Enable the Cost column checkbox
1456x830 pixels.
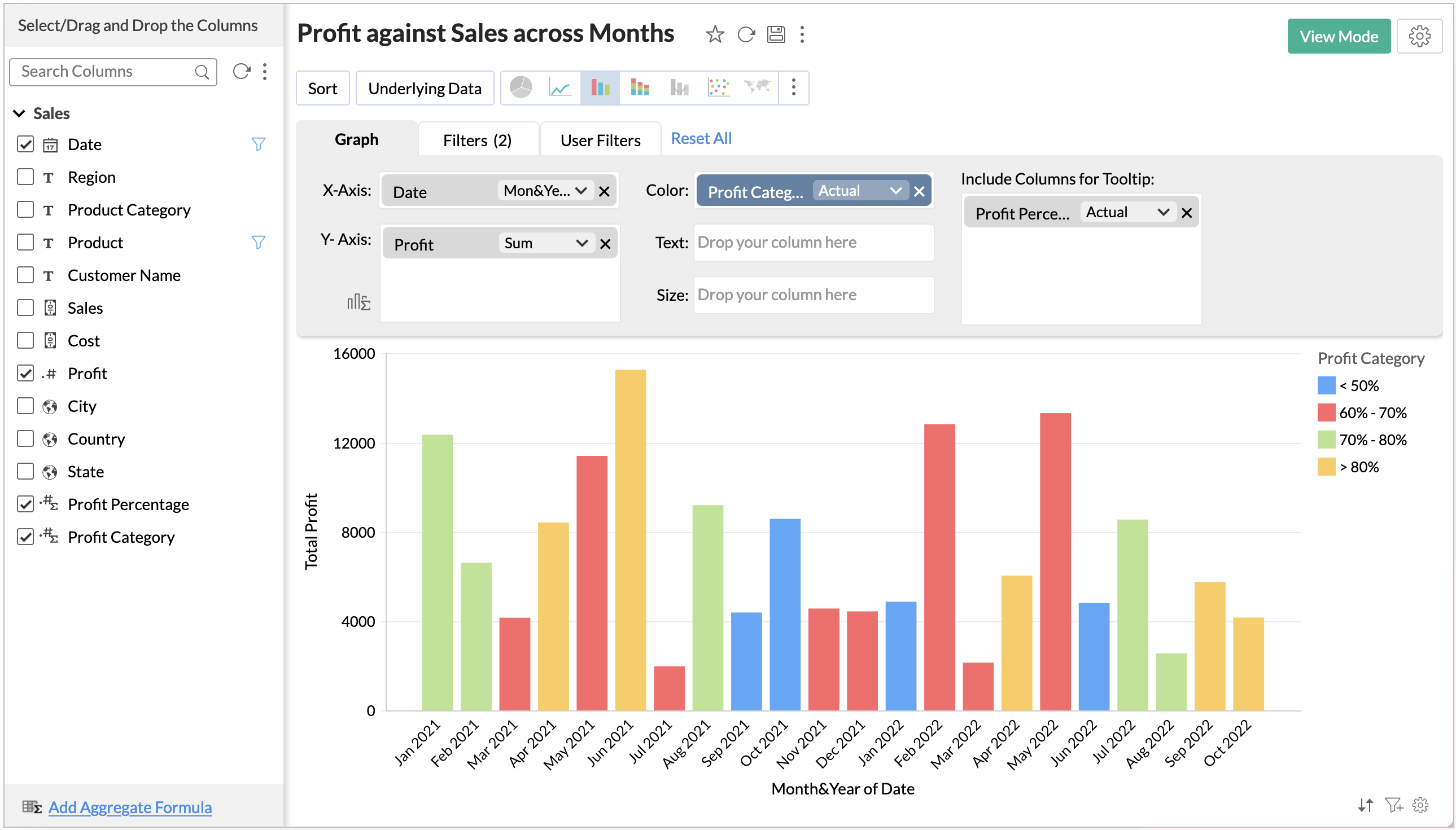(x=25, y=341)
